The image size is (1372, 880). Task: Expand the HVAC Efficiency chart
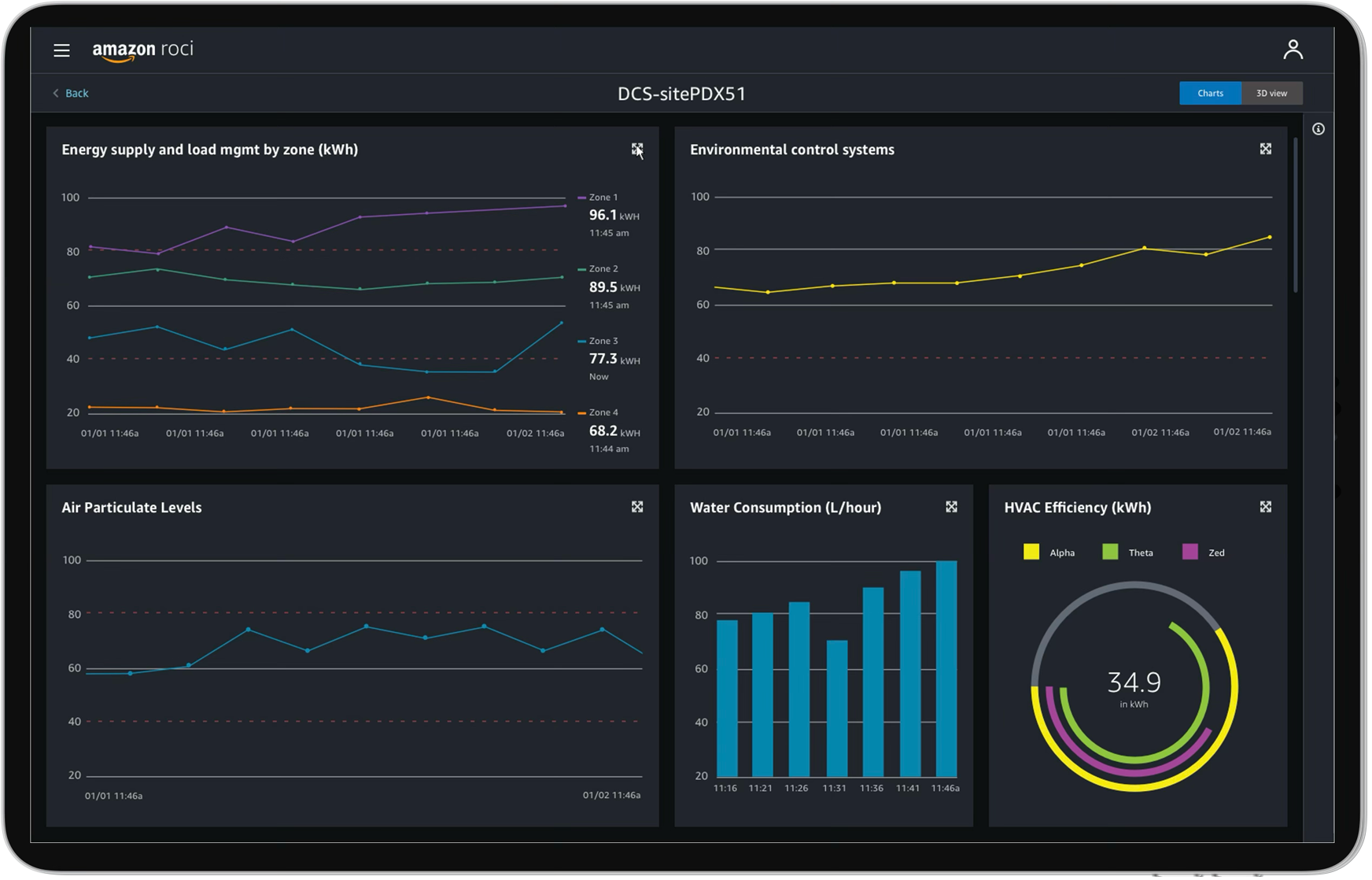[1265, 507]
